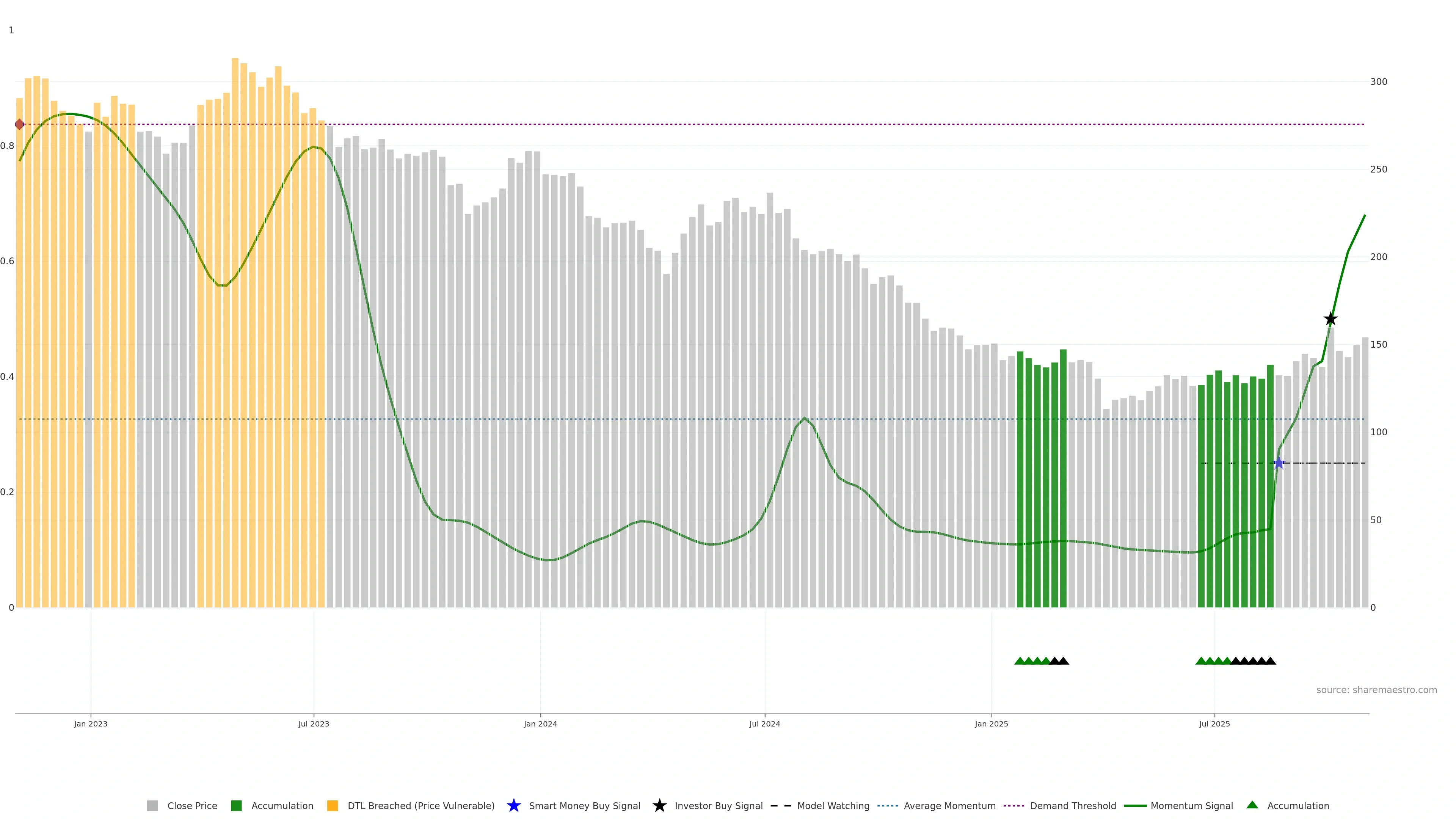1456x819 pixels.
Task: Toggle Momentum Signal legend entry
Action: [x=1191, y=806]
